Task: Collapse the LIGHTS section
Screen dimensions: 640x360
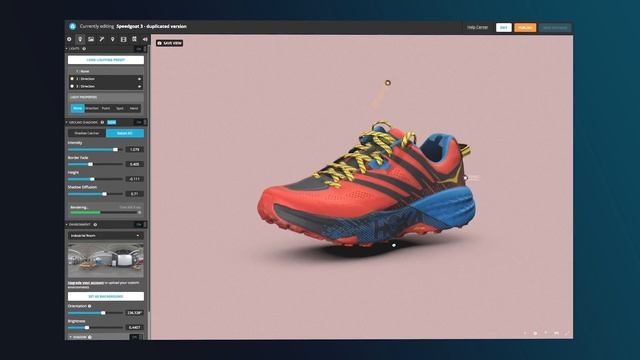Action: pyautogui.click(x=67, y=49)
